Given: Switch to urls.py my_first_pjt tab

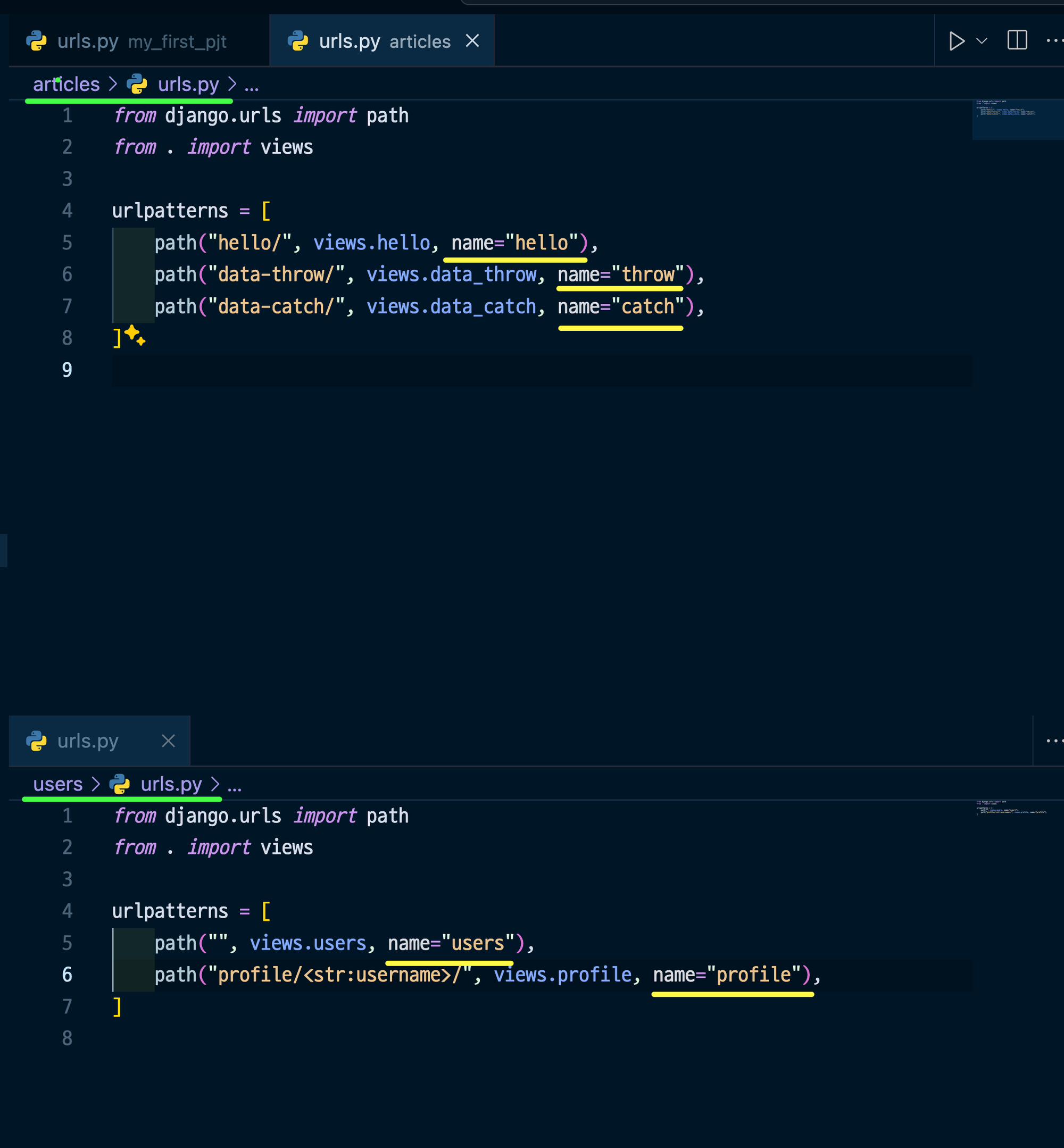Looking at the screenshot, I should pyautogui.click(x=141, y=41).
